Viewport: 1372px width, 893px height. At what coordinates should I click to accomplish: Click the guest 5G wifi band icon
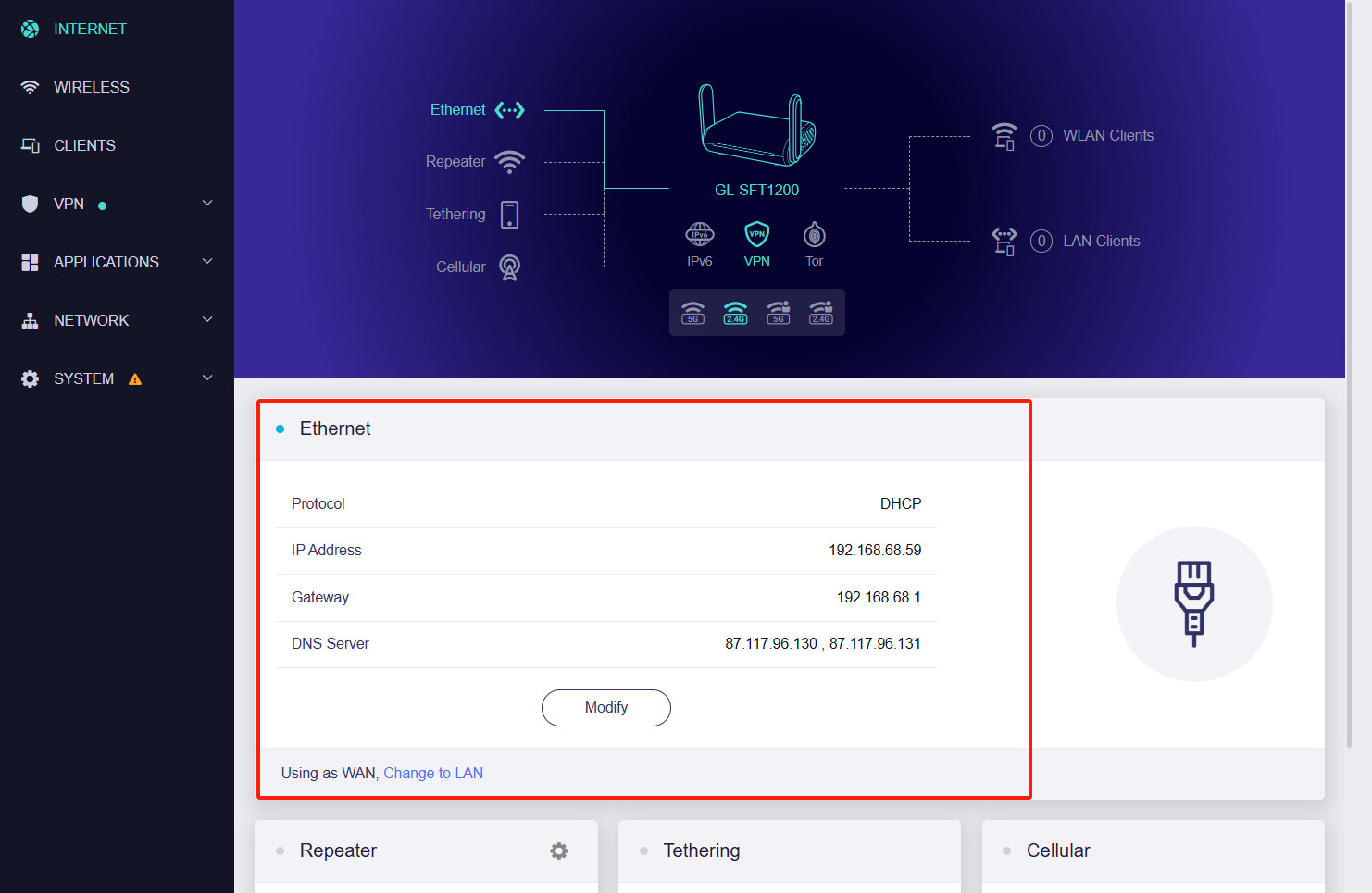pos(779,313)
